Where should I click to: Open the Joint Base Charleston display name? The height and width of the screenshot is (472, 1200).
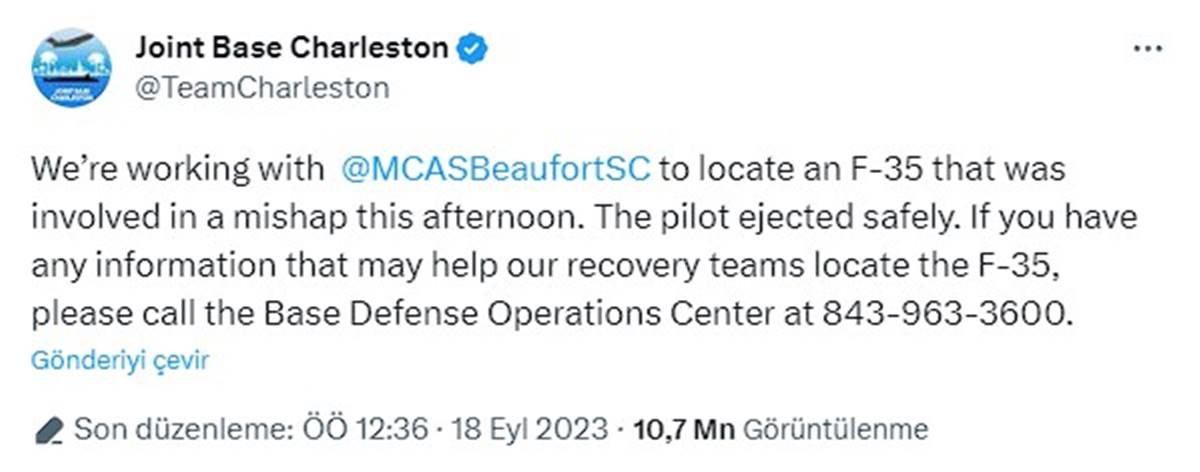point(292,48)
